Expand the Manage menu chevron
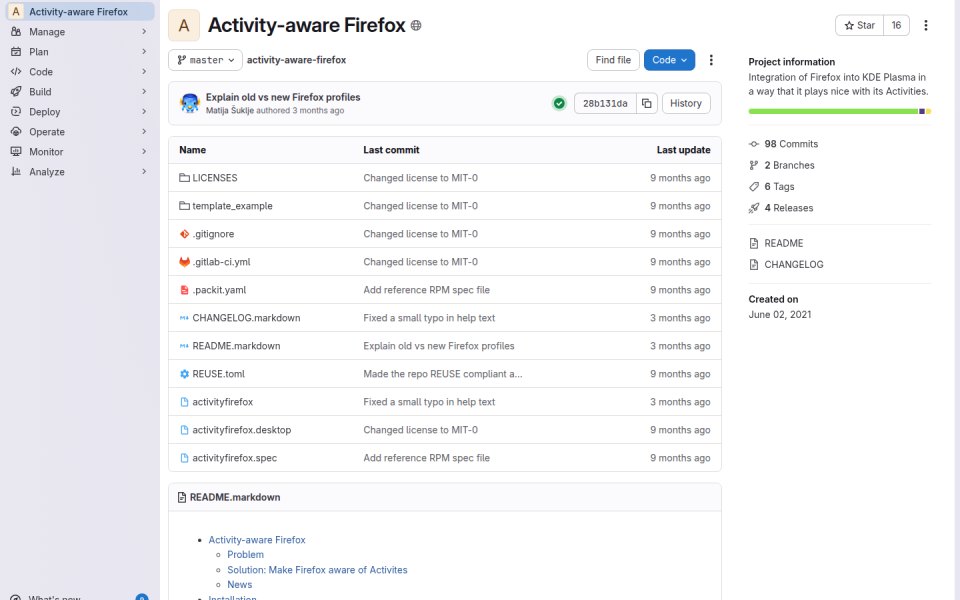Viewport: 960px width, 600px height. coord(144,31)
